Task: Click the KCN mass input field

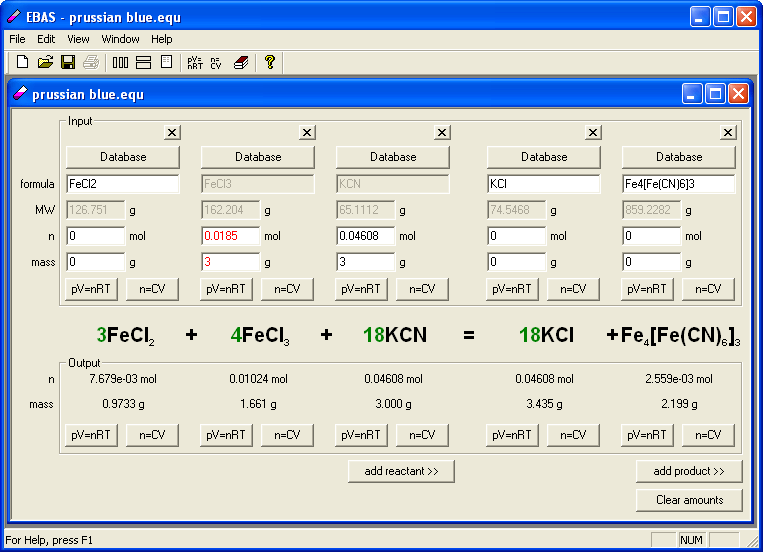Action: click(365, 262)
